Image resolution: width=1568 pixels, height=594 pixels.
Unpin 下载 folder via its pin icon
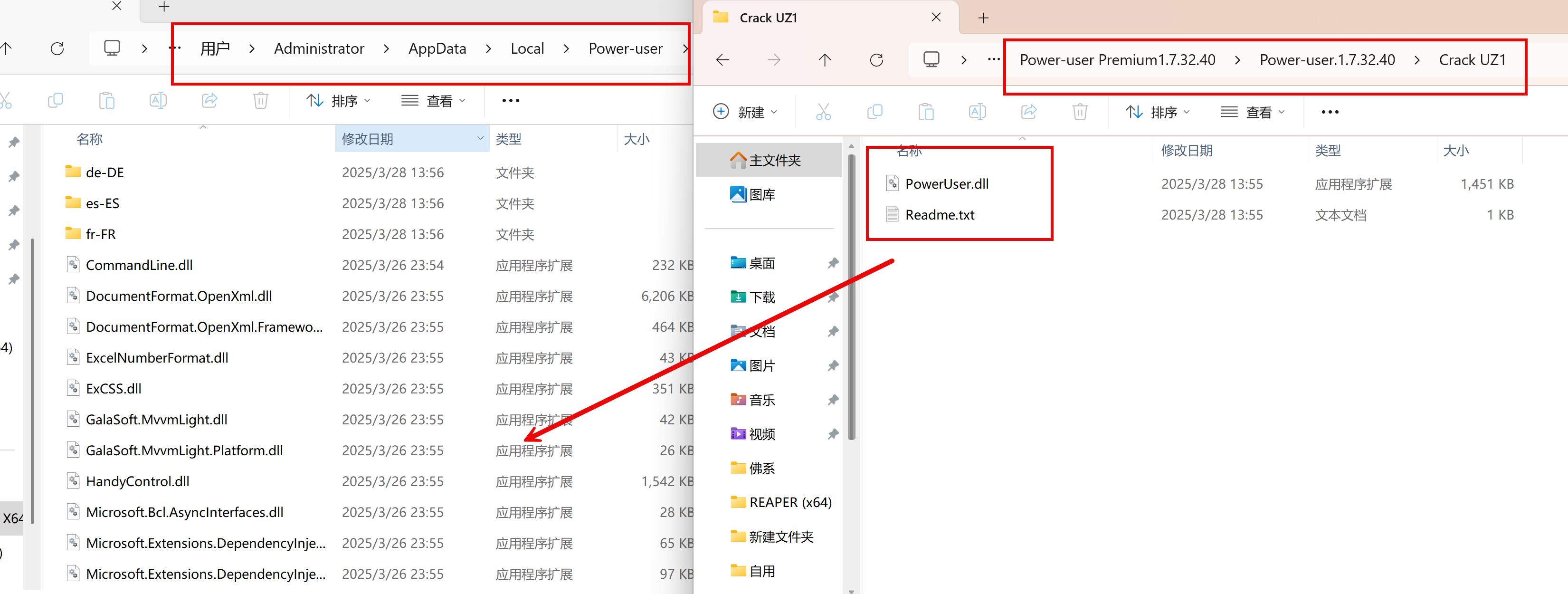[x=833, y=297]
